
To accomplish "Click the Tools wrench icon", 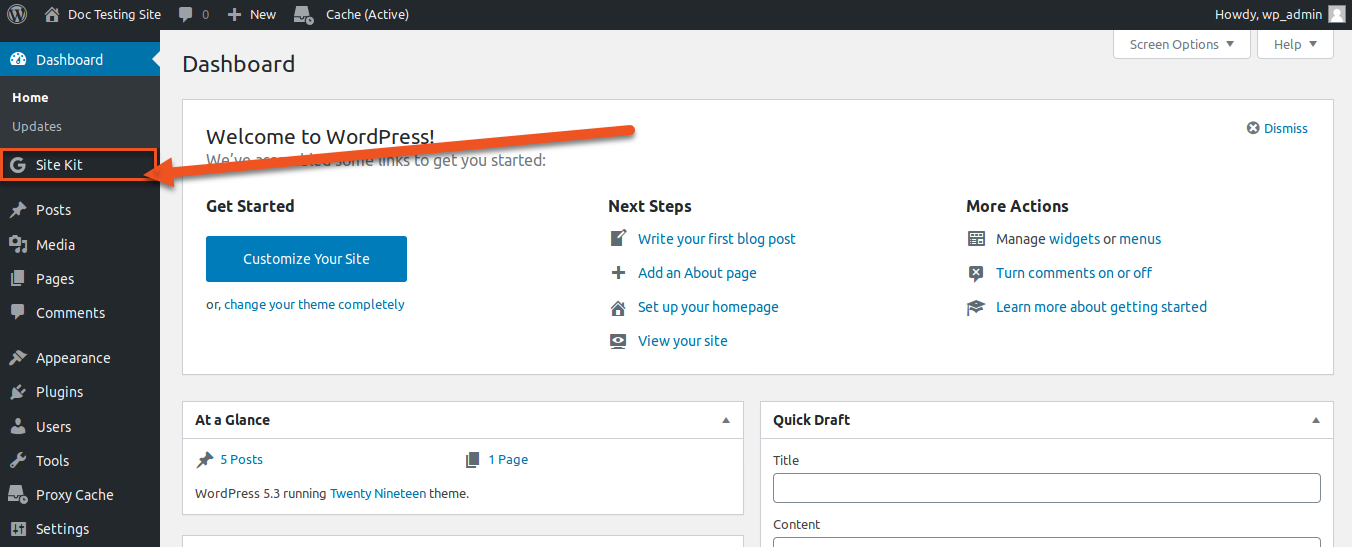I will coord(18,461).
